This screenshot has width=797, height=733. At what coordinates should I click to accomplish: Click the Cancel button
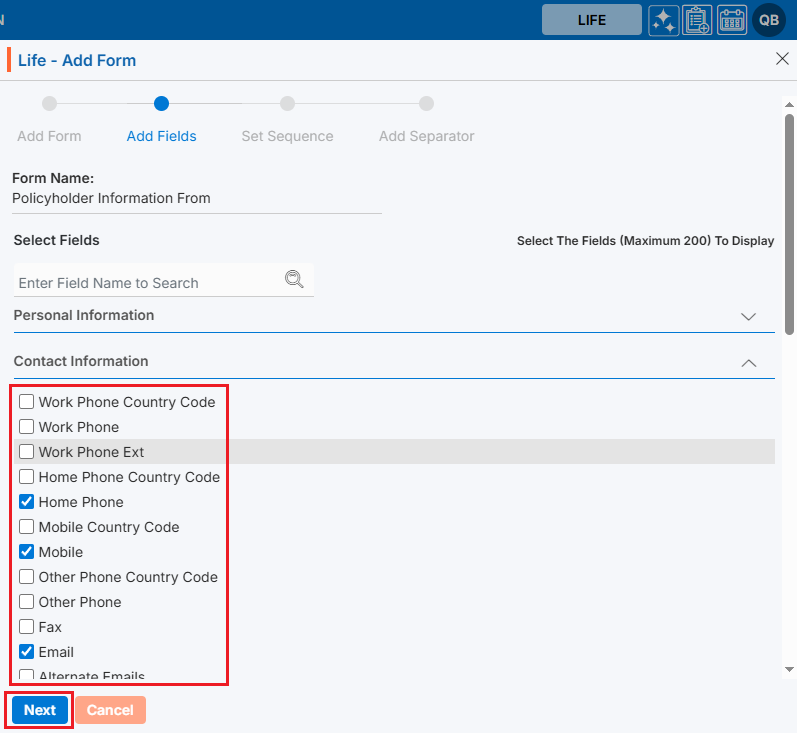pyautogui.click(x=110, y=710)
